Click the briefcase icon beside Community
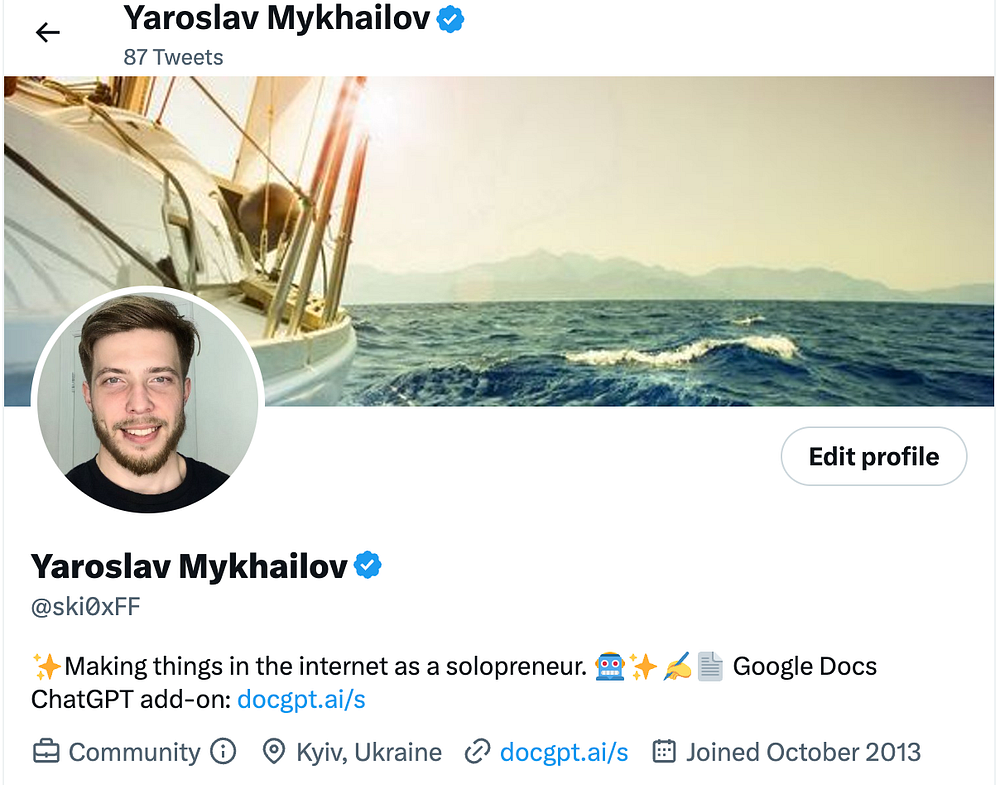 [46, 751]
